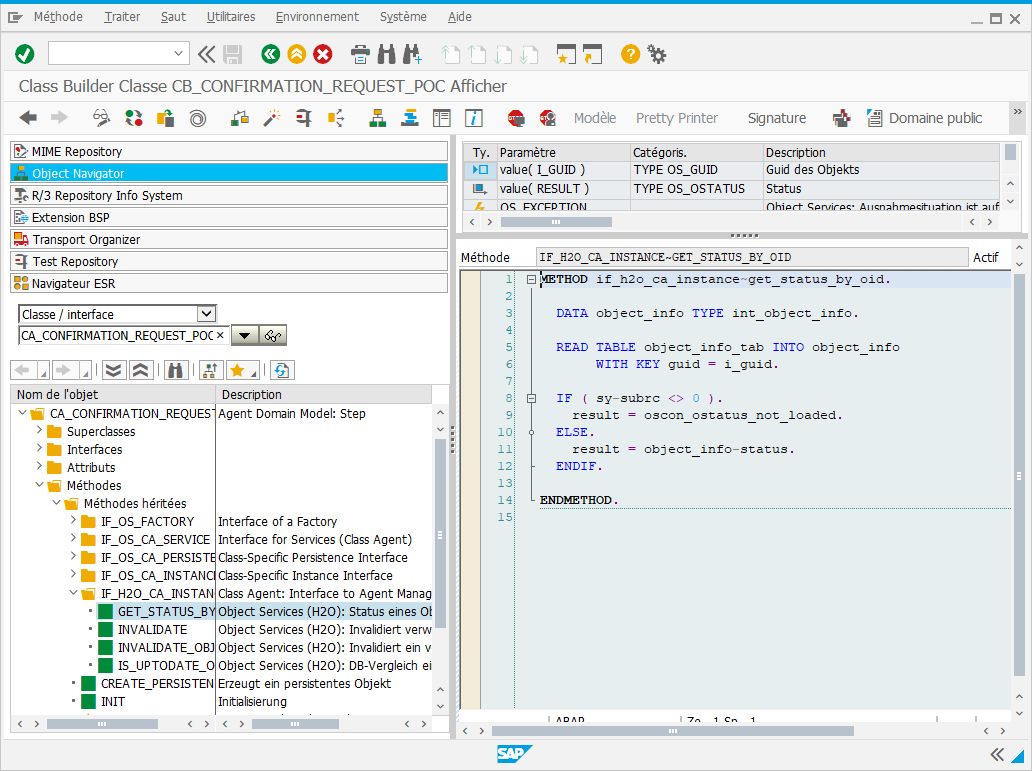Open the Système menu
Viewport: 1032px width, 771px height.
[403, 16]
